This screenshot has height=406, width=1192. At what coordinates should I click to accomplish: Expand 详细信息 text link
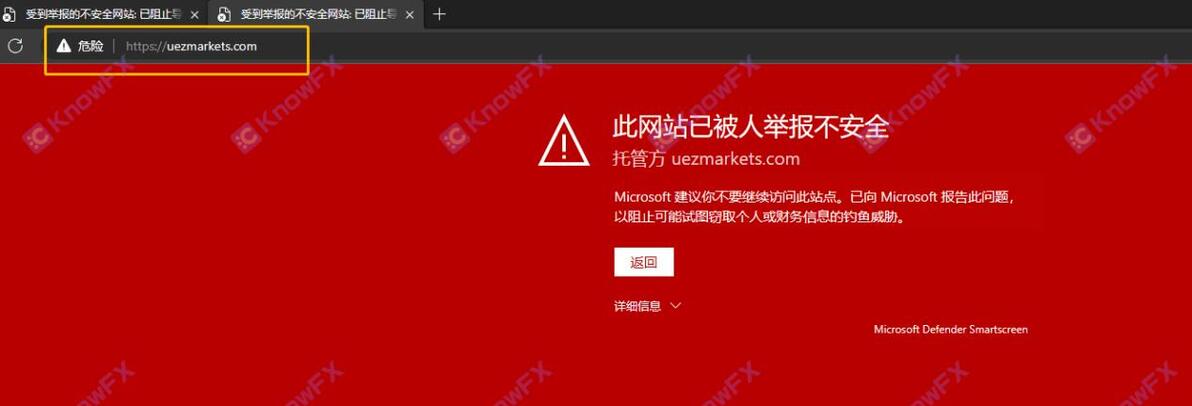(638, 306)
